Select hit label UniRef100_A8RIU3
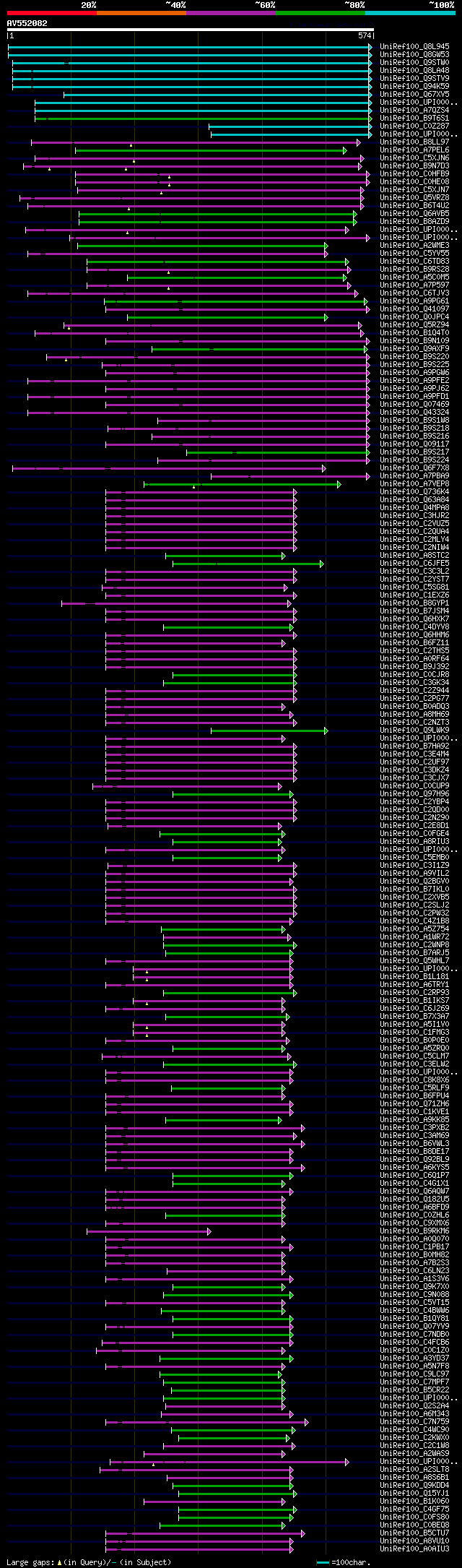462x1568 pixels. coord(414,841)
